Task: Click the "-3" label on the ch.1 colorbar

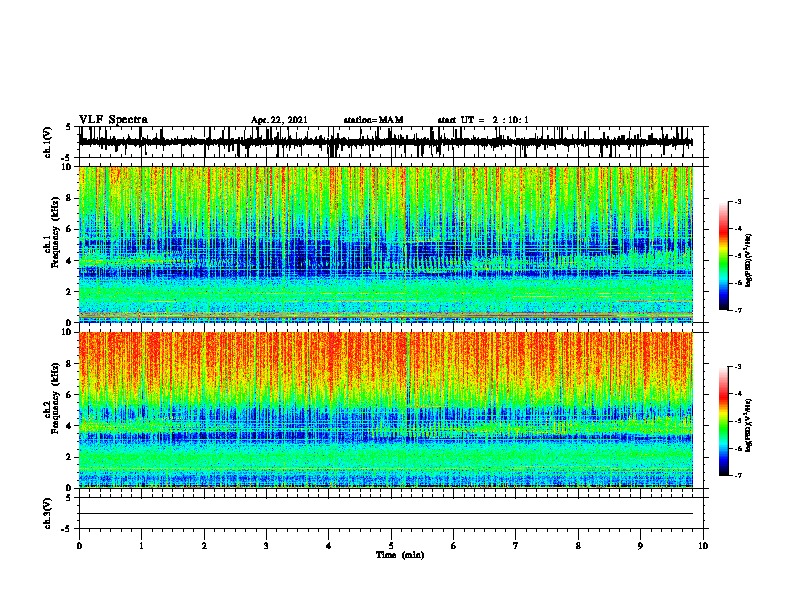Action: 738,202
